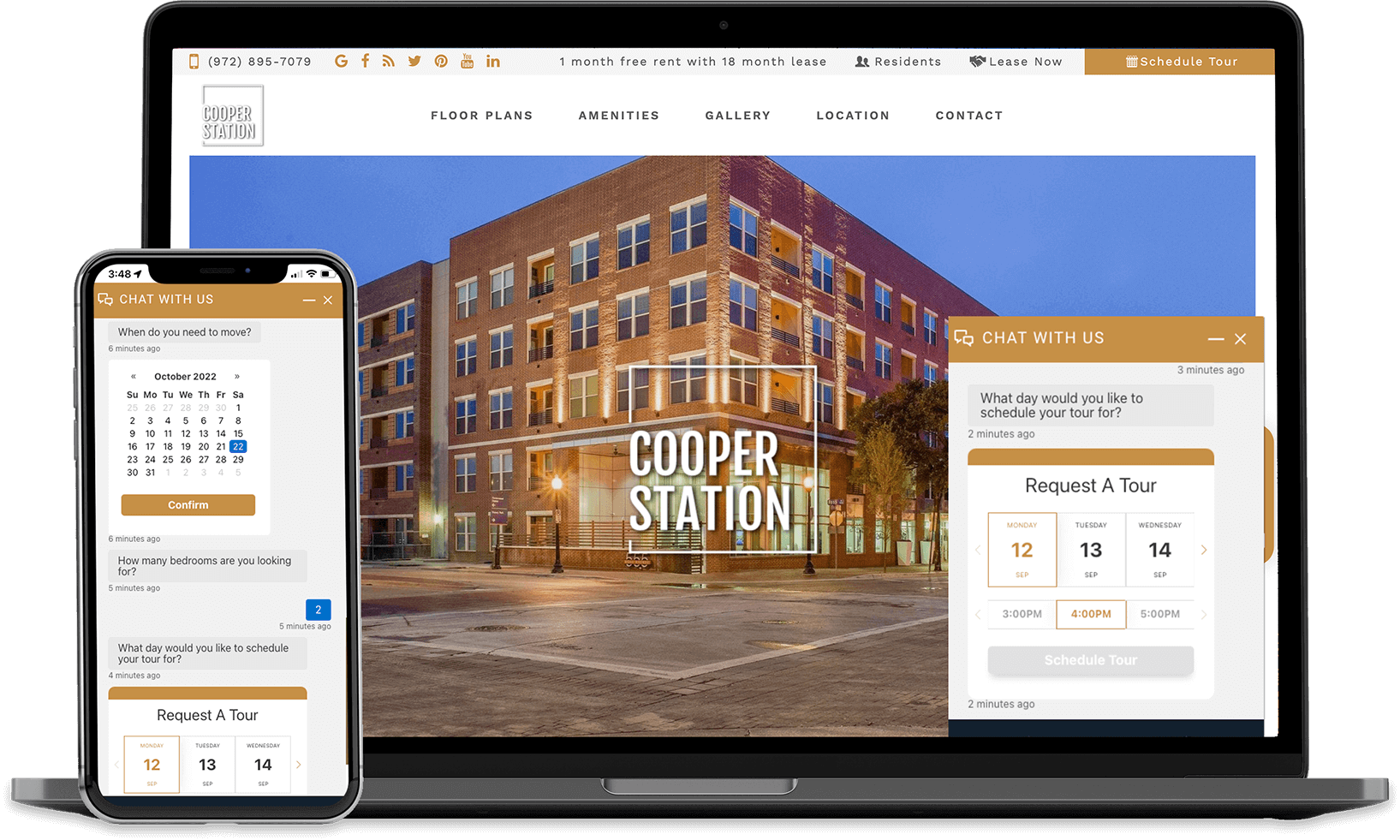The height and width of the screenshot is (840, 1400).
Task: Select Tuesday 13 Sep in desktop chat
Action: pyautogui.click(x=1091, y=550)
